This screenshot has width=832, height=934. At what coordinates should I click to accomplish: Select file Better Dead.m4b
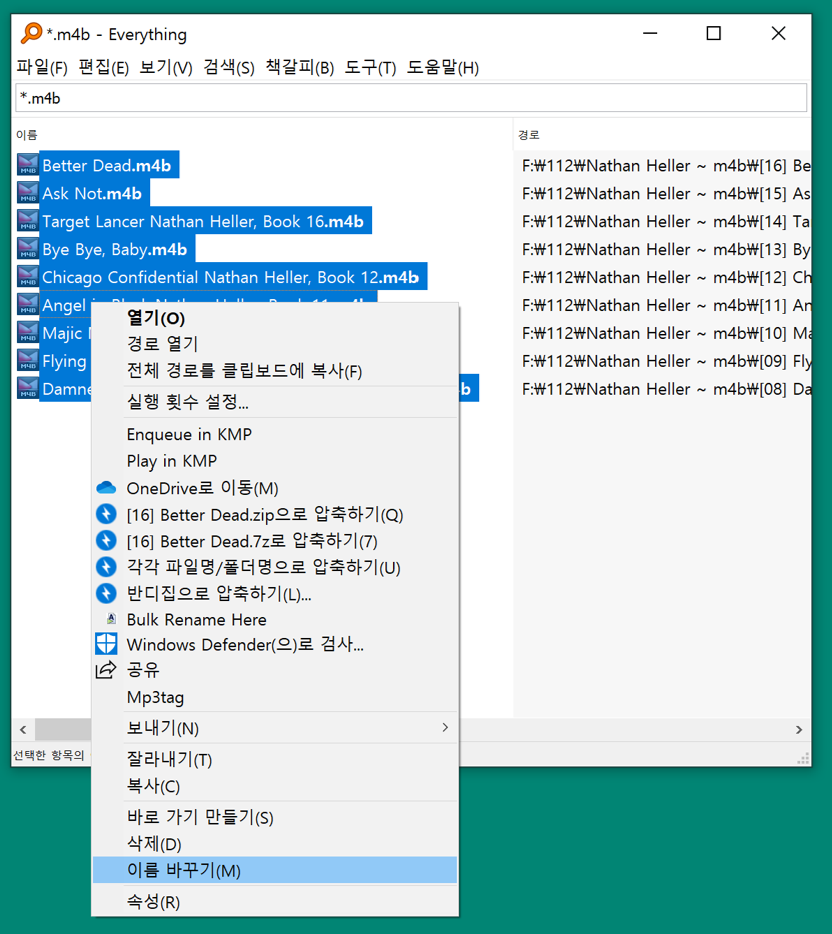point(107,165)
